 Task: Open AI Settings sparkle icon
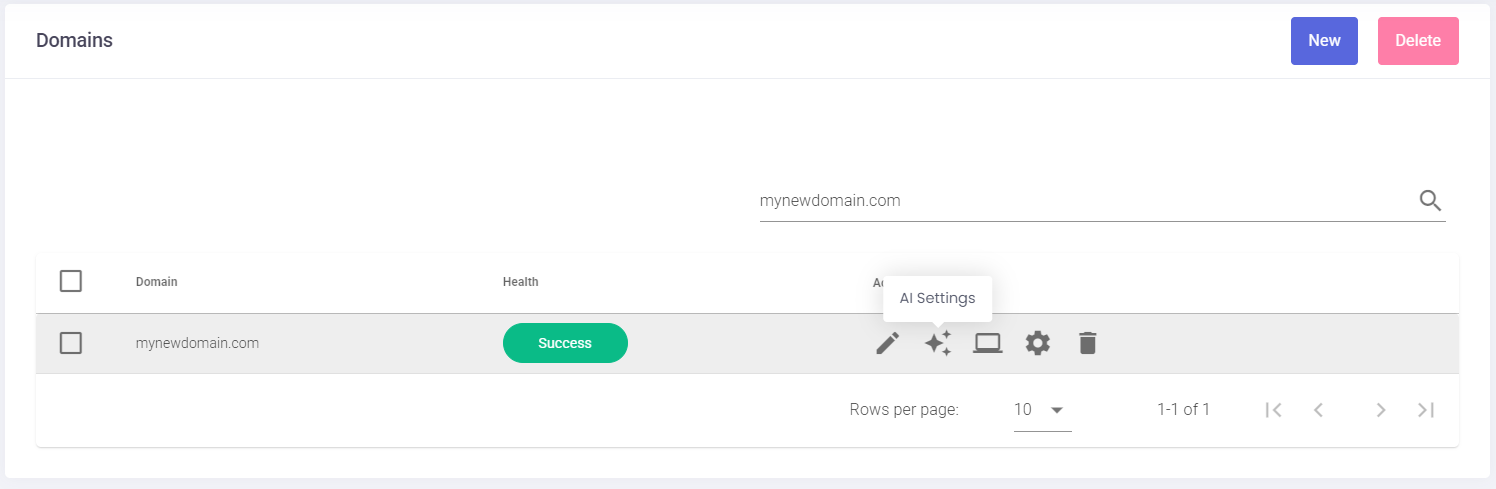click(x=937, y=343)
